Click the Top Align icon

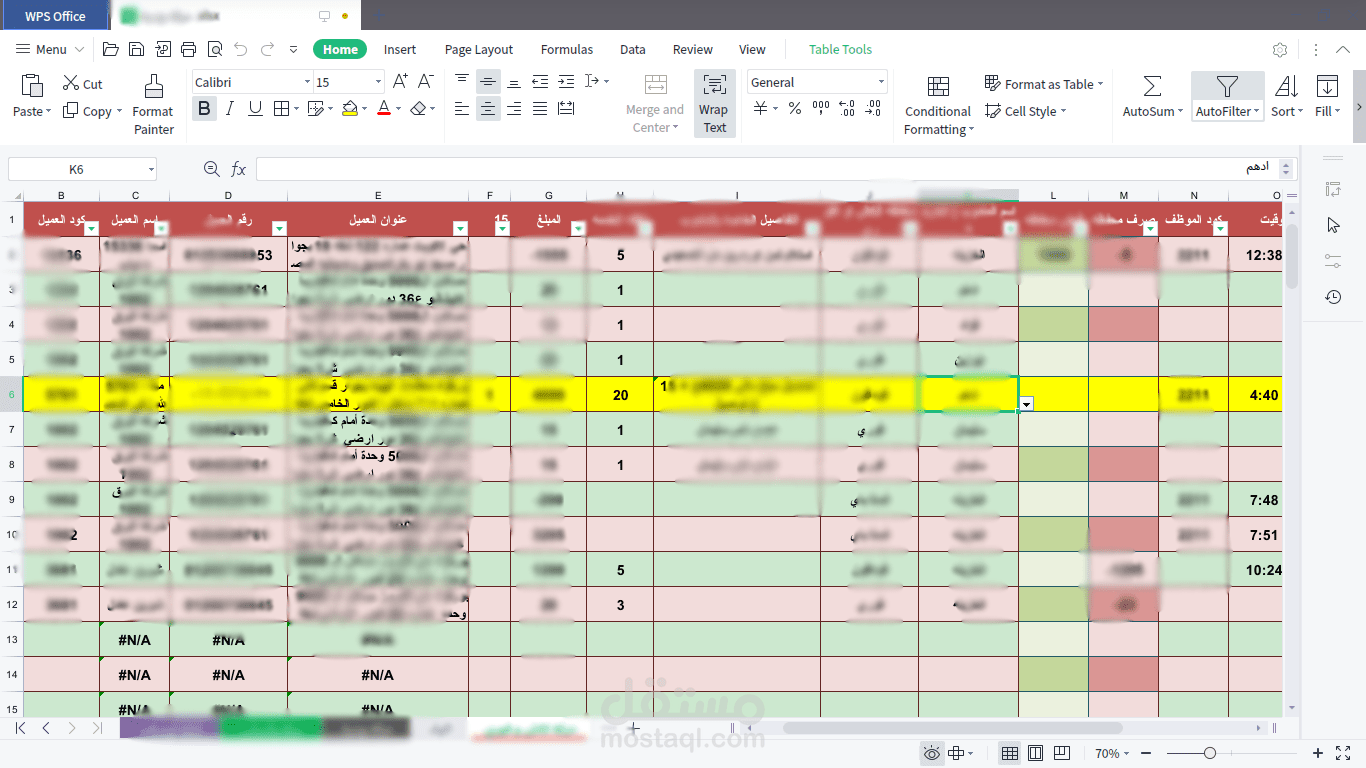pos(461,81)
